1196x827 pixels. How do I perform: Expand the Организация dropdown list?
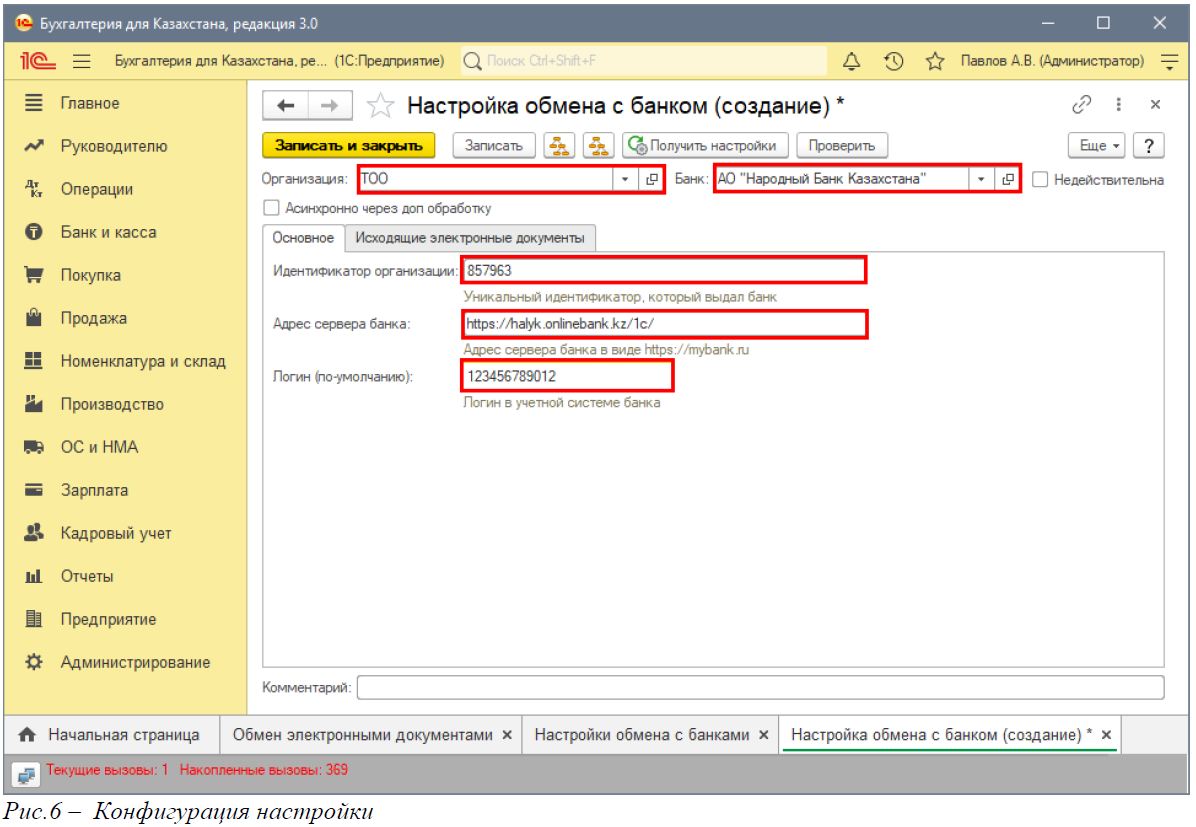pyautogui.click(x=625, y=179)
